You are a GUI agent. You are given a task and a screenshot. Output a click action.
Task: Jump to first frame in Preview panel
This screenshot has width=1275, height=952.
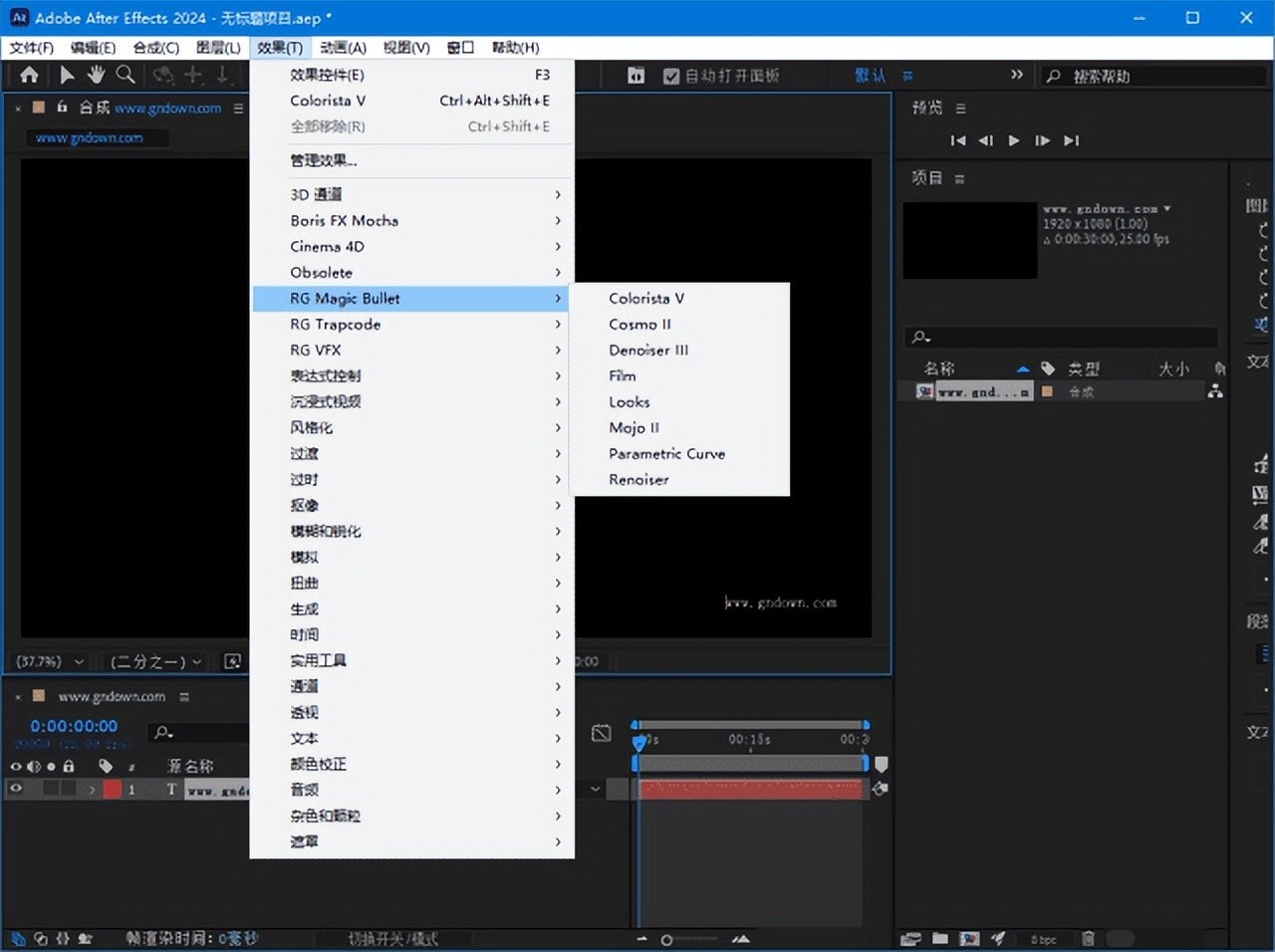click(957, 140)
